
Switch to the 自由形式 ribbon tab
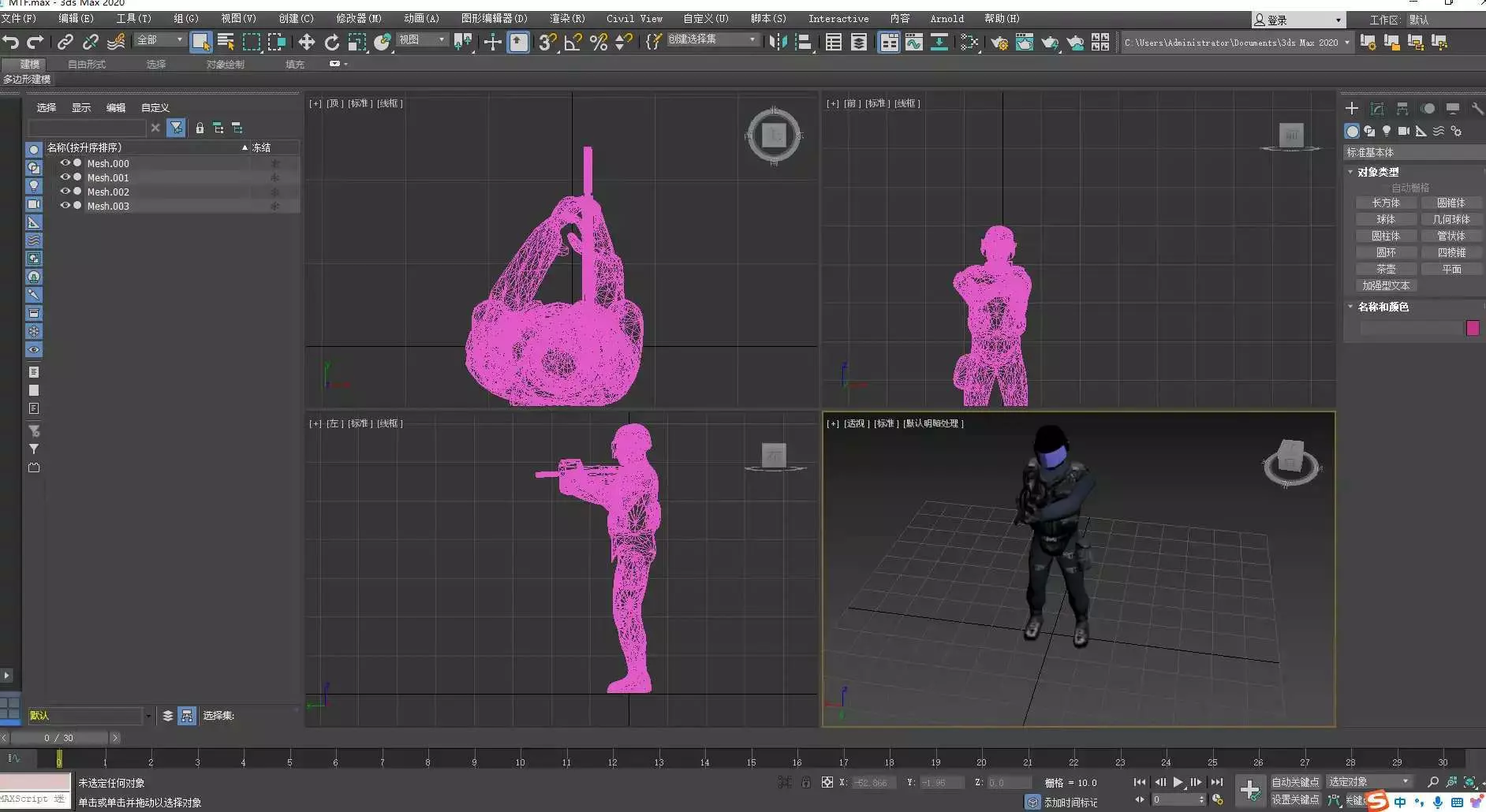tap(87, 65)
